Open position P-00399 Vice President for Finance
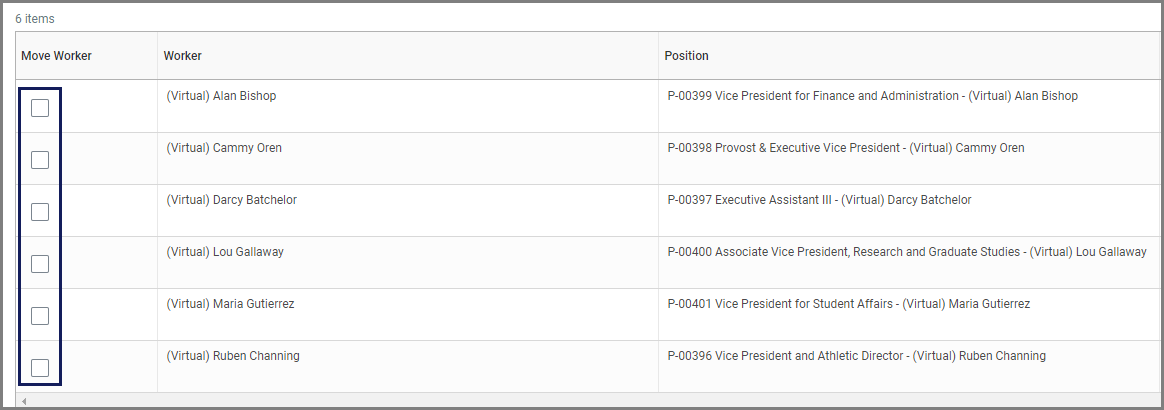This screenshot has height=410, width=1164. click(872, 96)
